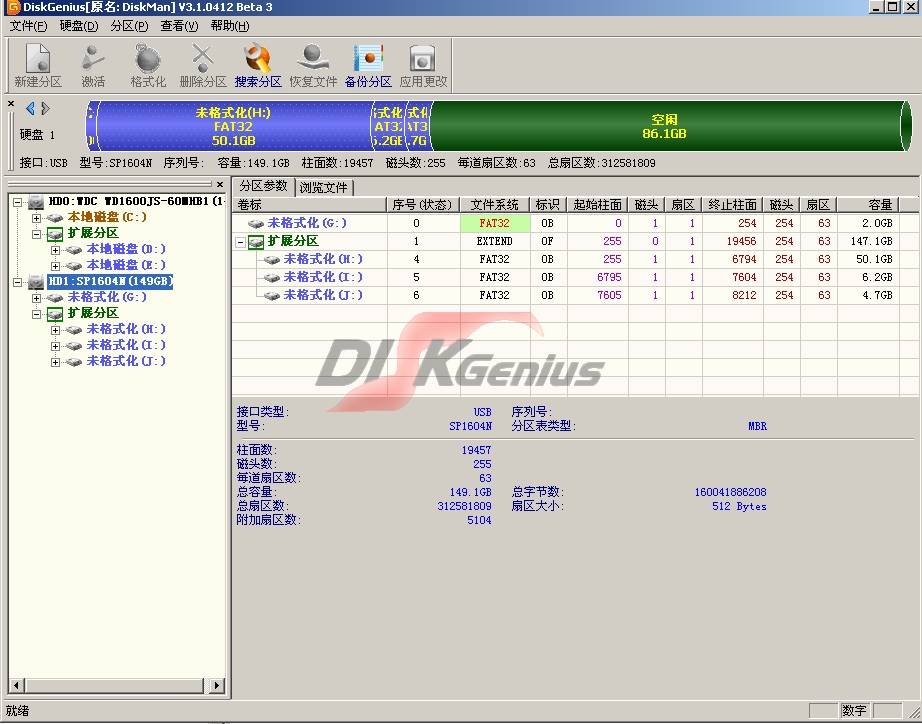Click the 格式化 toolbar icon

coord(148,65)
